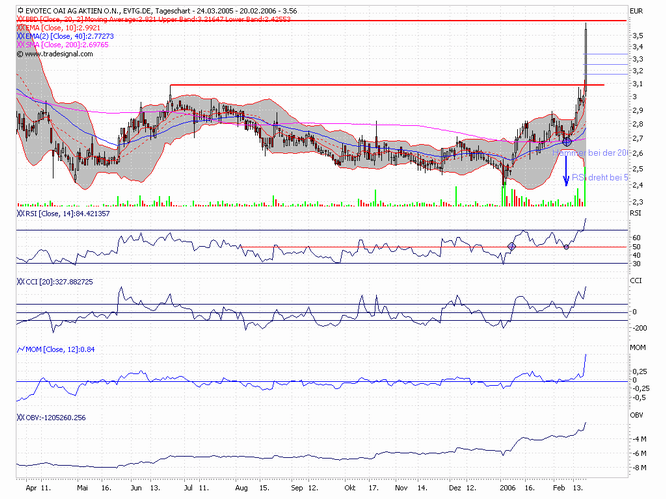Screen dimensions: 666x499
Task: Click the Dez 12. date on time axis
Action: point(462,488)
